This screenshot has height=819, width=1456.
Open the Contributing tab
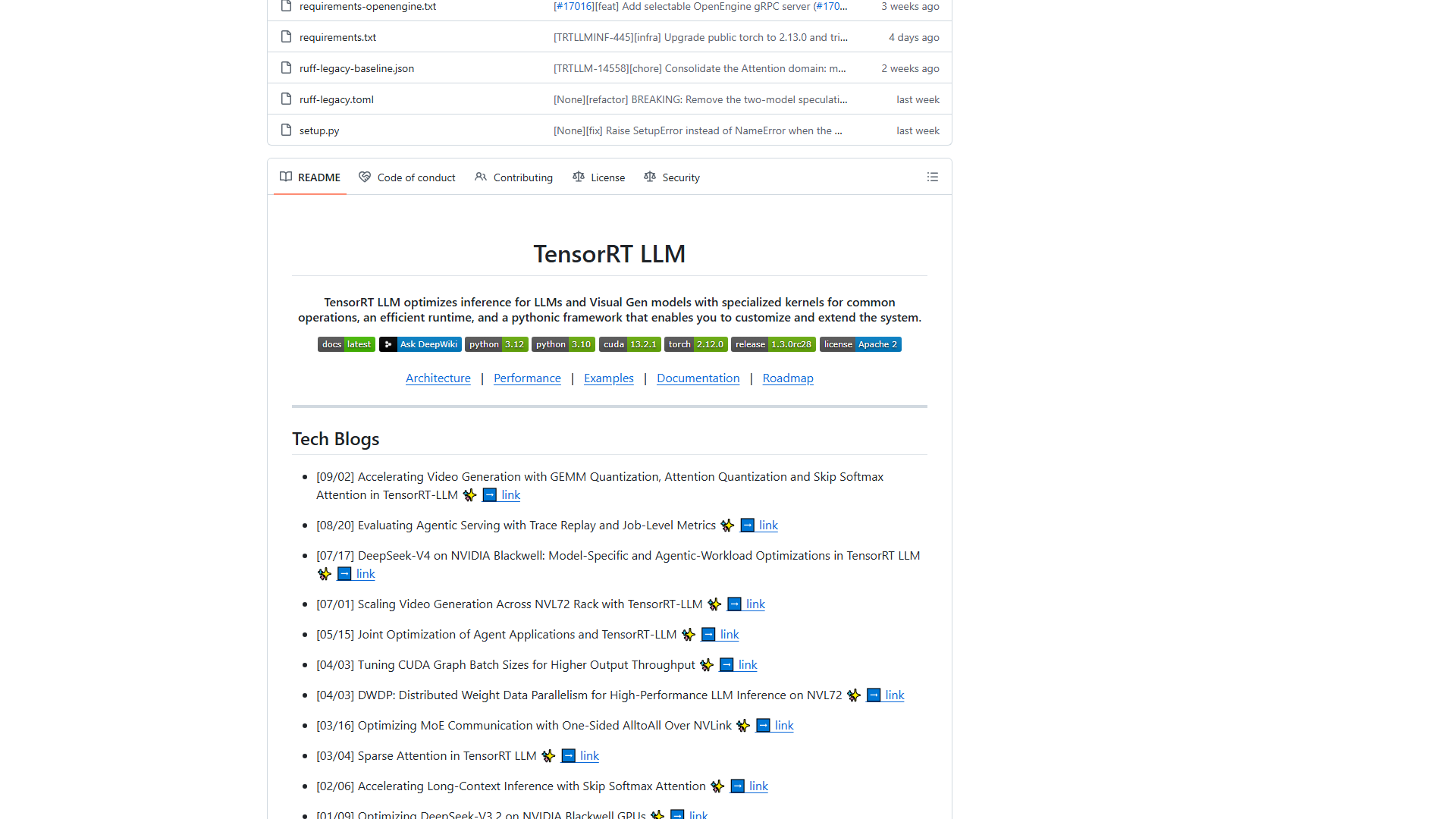(x=514, y=177)
